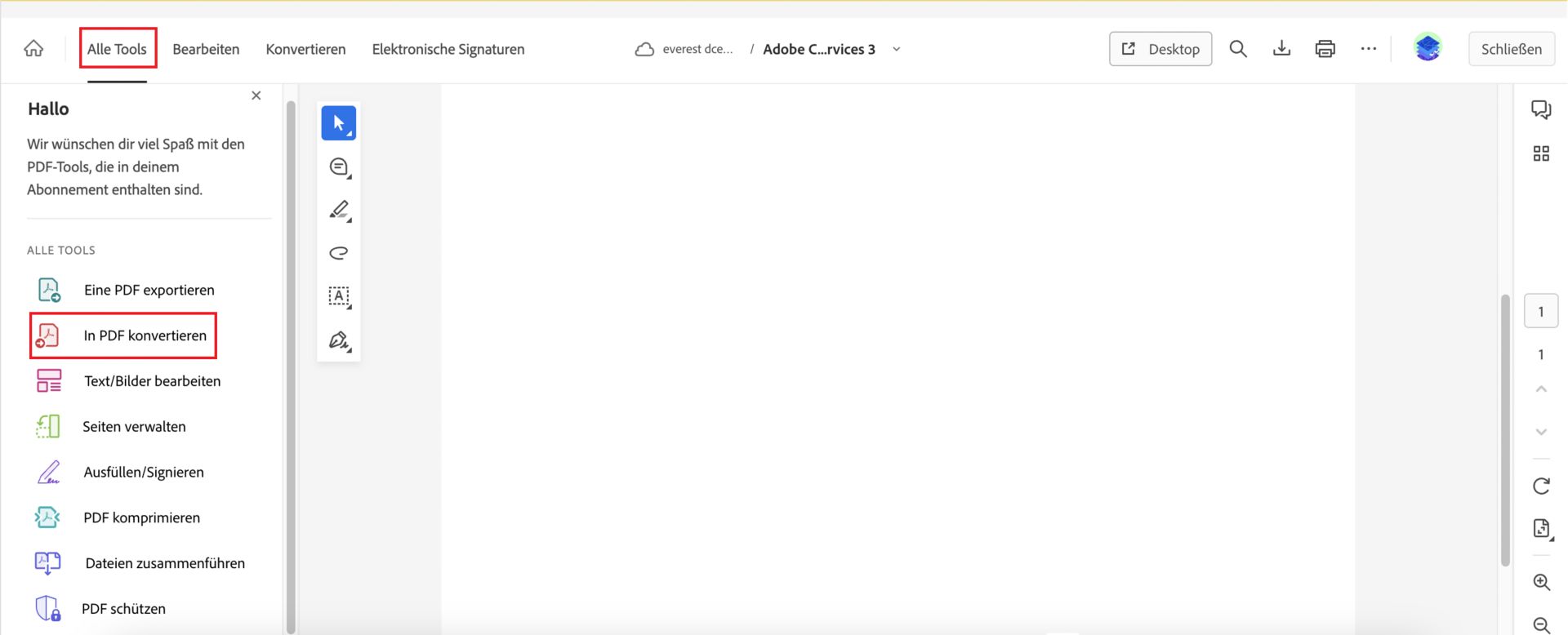Open Text/Bilder bearbeiten tool
The height and width of the screenshot is (635, 1568).
[x=128, y=381]
